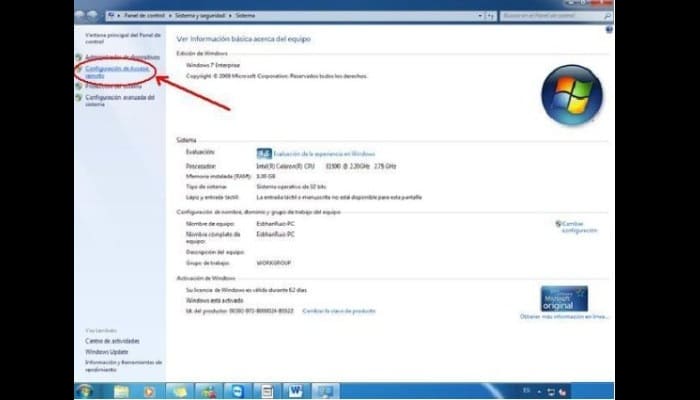
Task: Click the installed RAM value
Action: pos(266,176)
